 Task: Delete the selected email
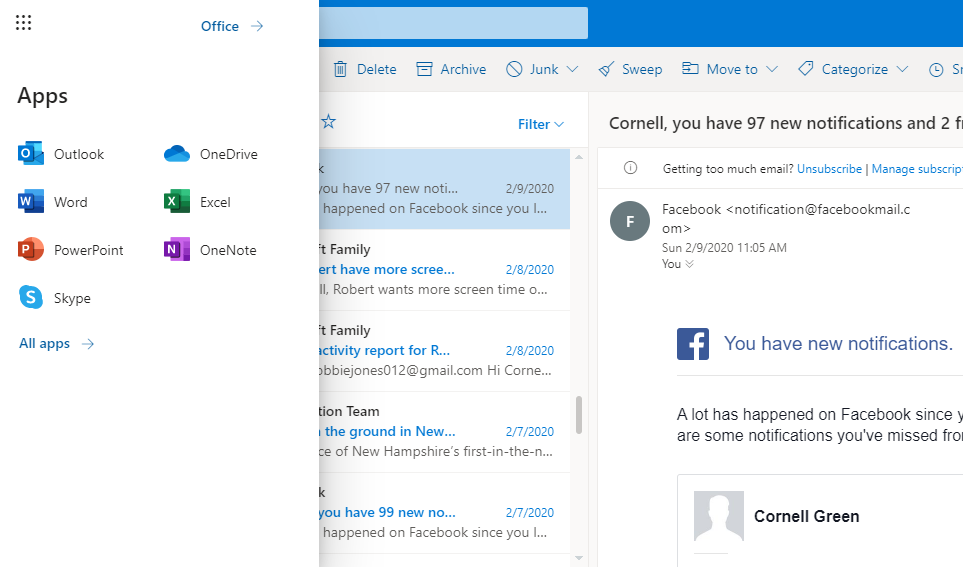tap(365, 69)
